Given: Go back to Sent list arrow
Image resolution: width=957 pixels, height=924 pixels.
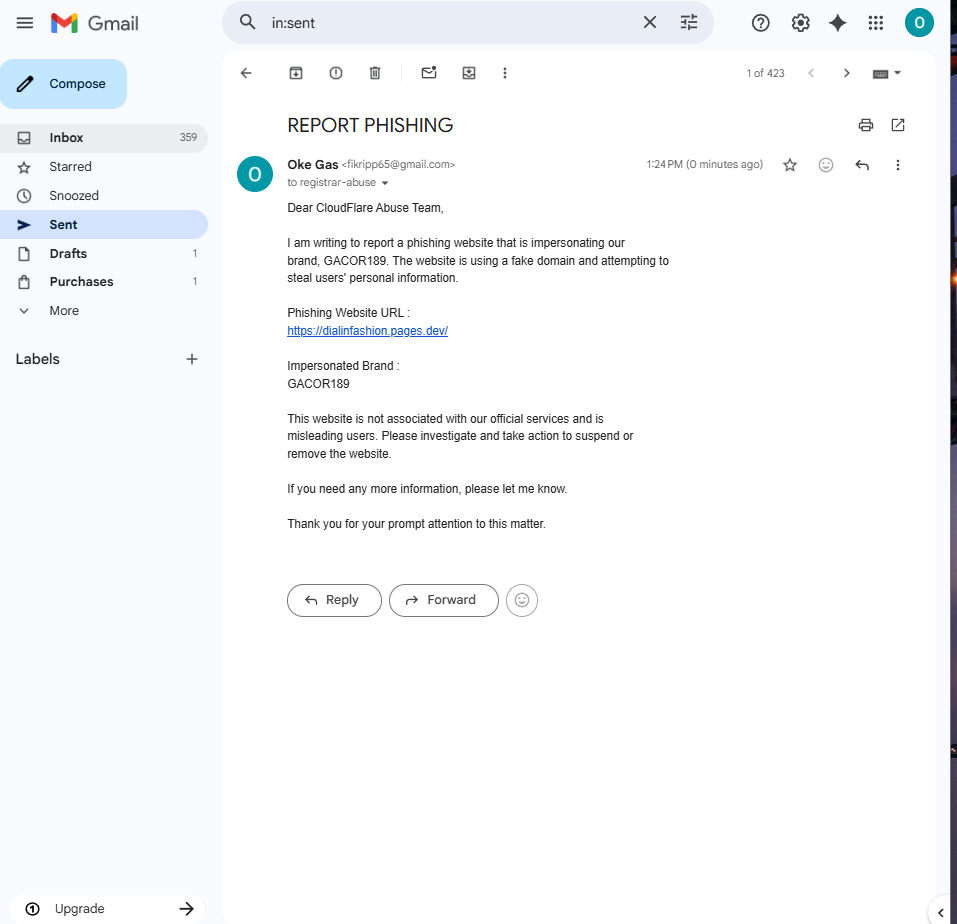Looking at the screenshot, I should (x=246, y=73).
